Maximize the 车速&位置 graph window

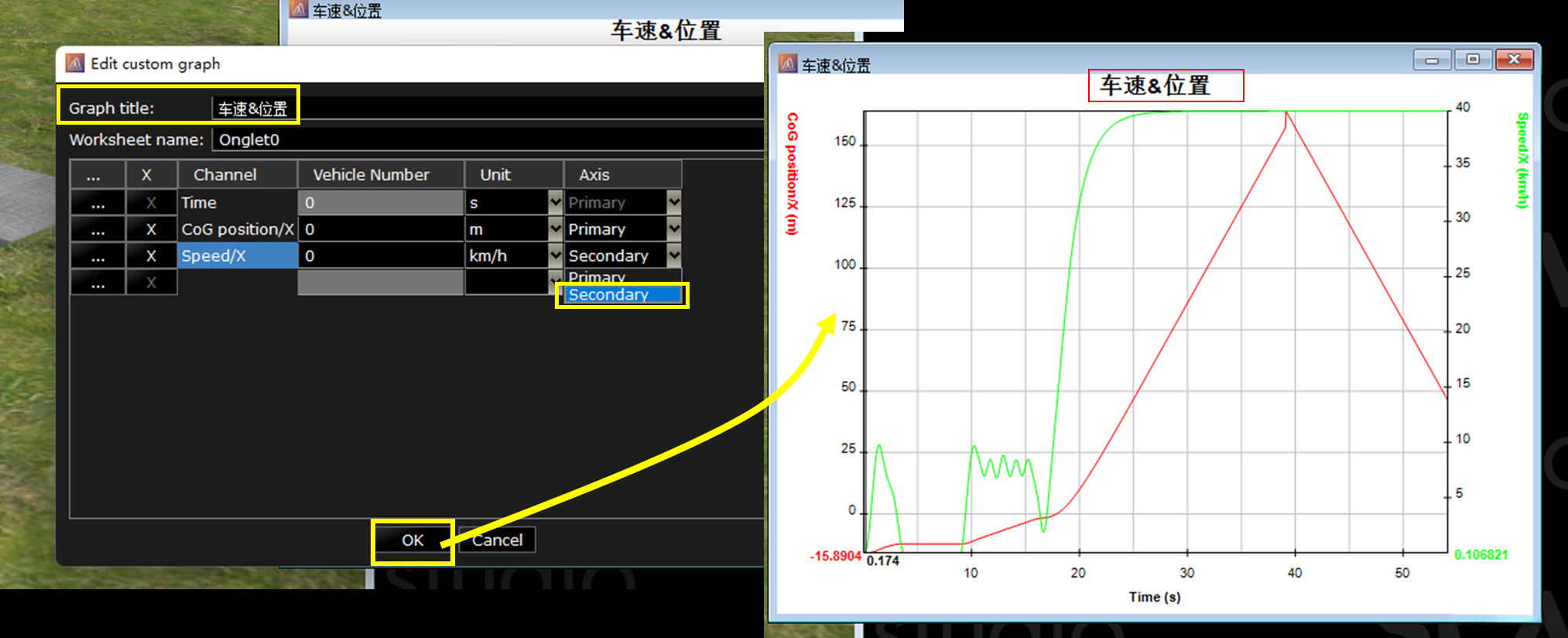pyautogui.click(x=1473, y=60)
